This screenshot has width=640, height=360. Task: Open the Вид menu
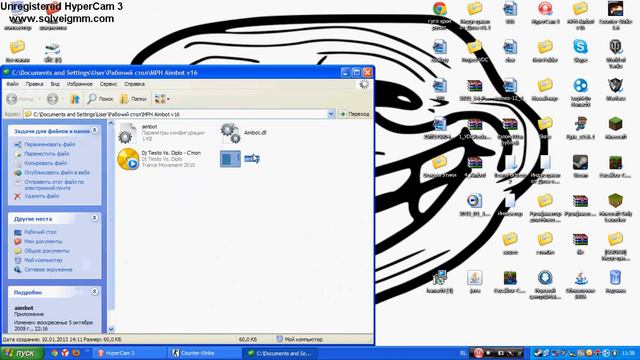tap(55, 84)
